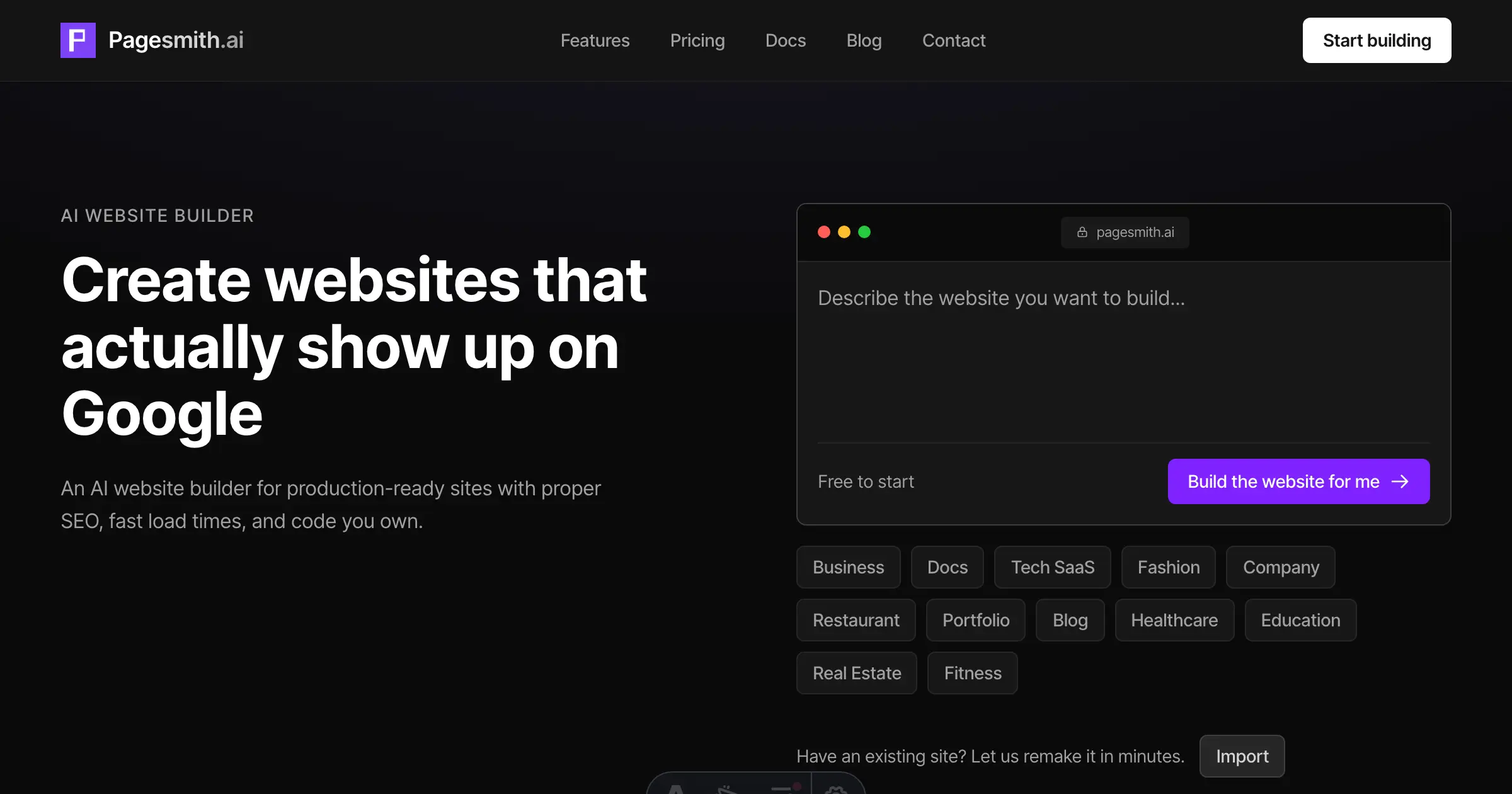Screen dimensions: 1512x794
Task: Click the Import existing site button
Action: click(x=1242, y=756)
